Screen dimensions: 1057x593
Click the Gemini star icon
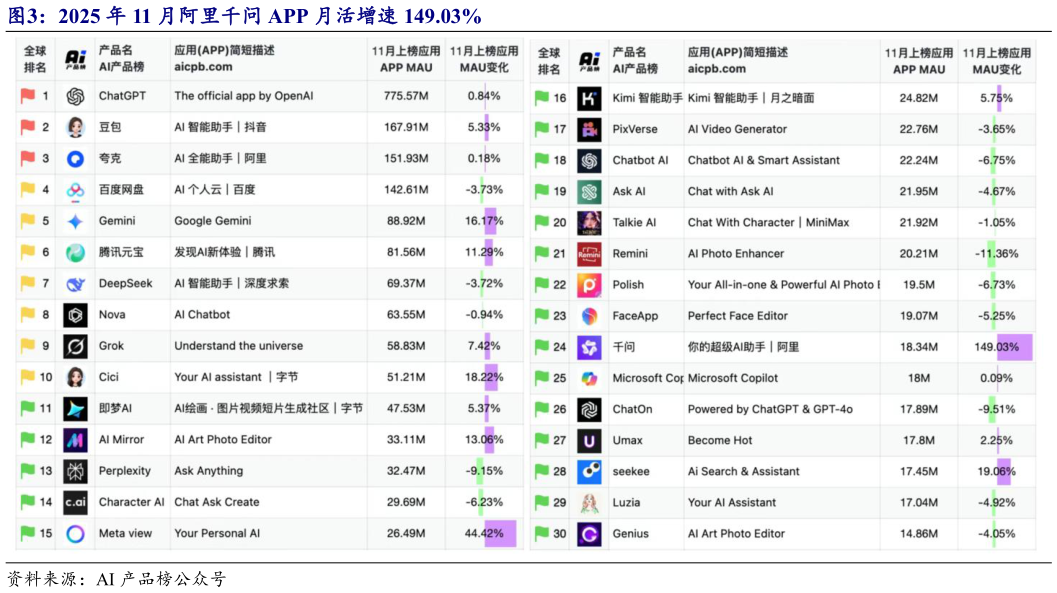pyautogui.click(x=75, y=221)
